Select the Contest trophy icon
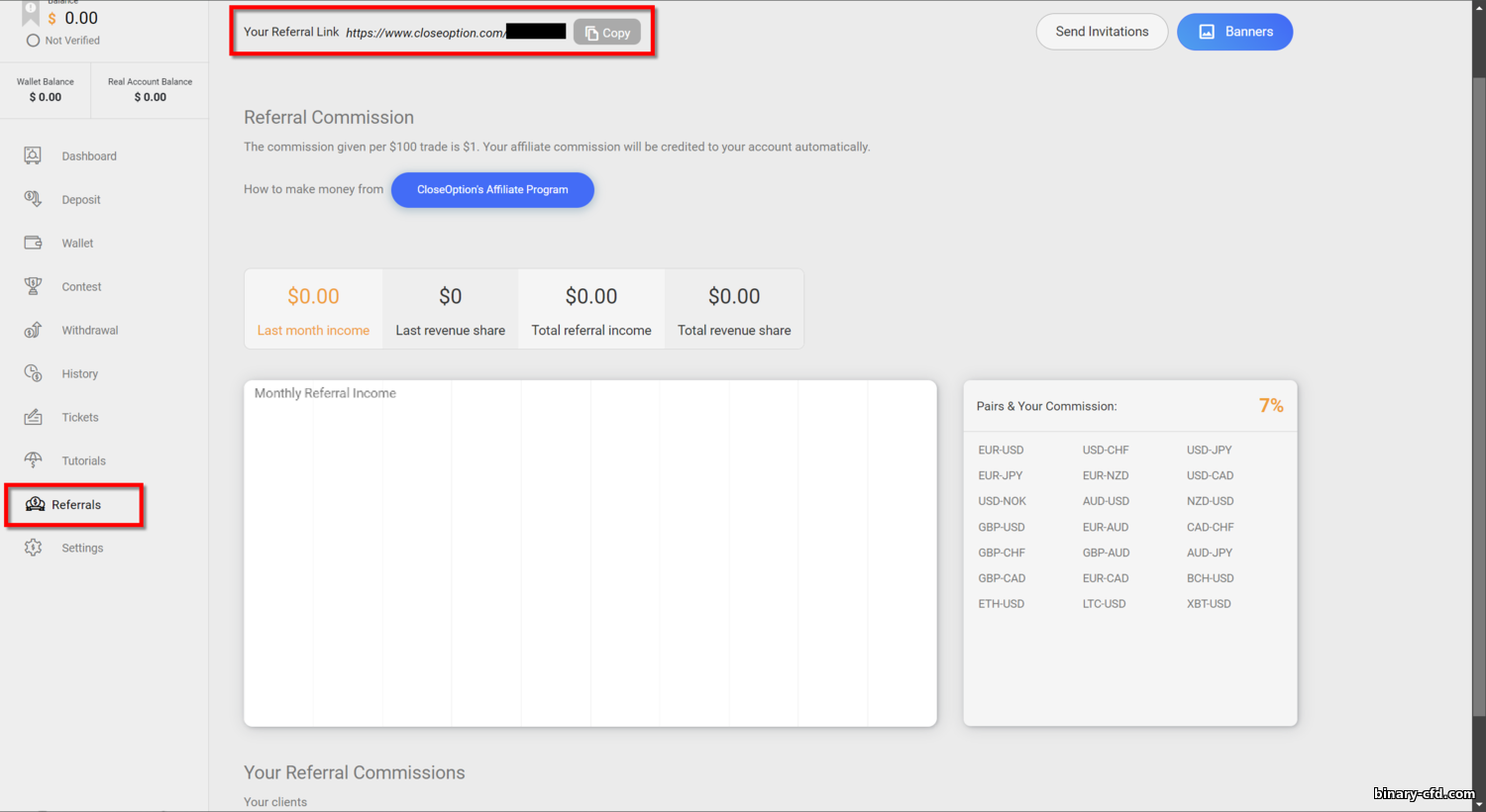This screenshot has width=1486, height=812. pyautogui.click(x=33, y=286)
